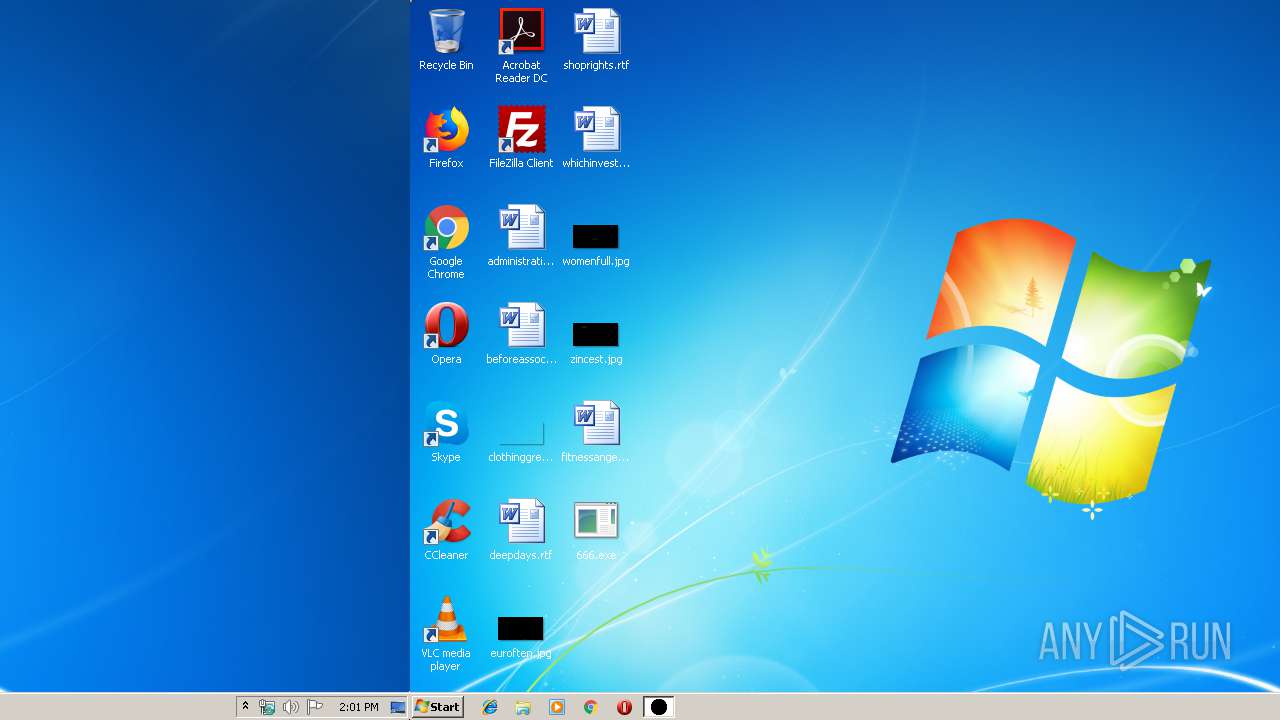Image resolution: width=1280 pixels, height=720 pixels.
Task: Open the Recycle Bin desktop icon
Action: pyautogui.click(x=446, y=40)
